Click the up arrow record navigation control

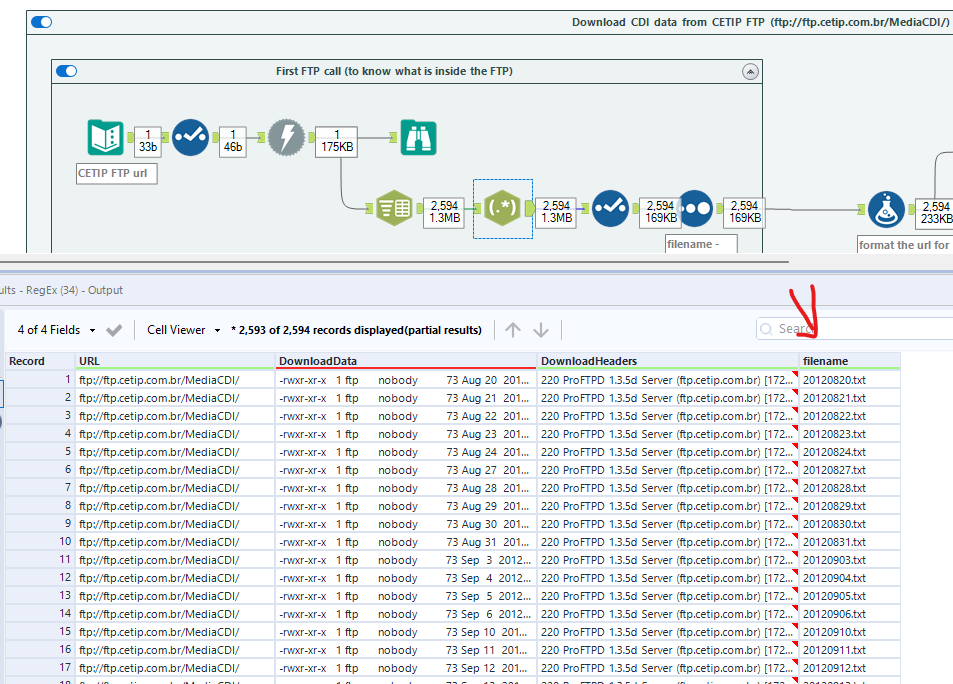[512, 328]
